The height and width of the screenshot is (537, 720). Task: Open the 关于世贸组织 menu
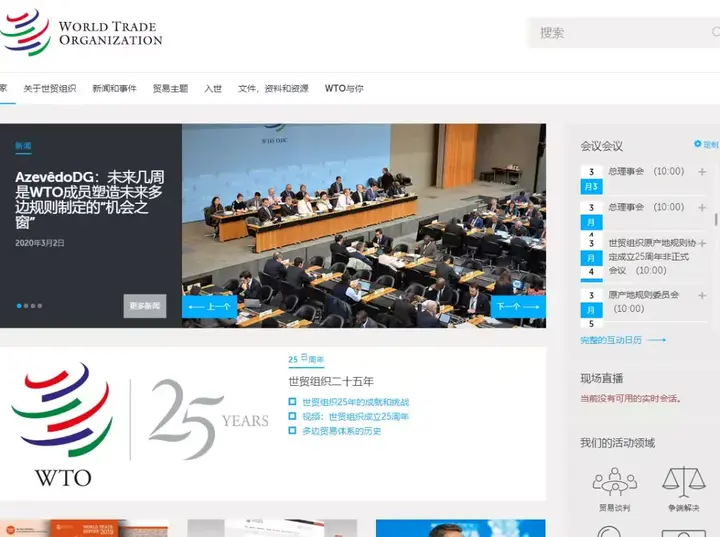point(50,88)
